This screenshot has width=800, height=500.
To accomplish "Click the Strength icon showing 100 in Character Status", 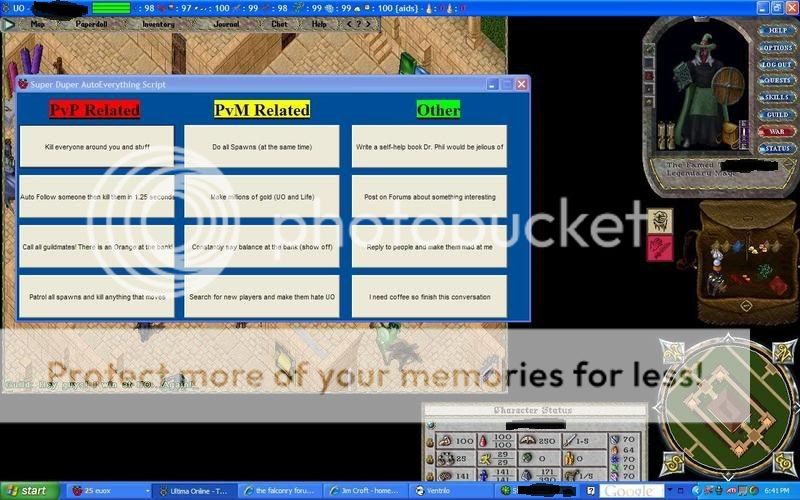I will (445, 440).
